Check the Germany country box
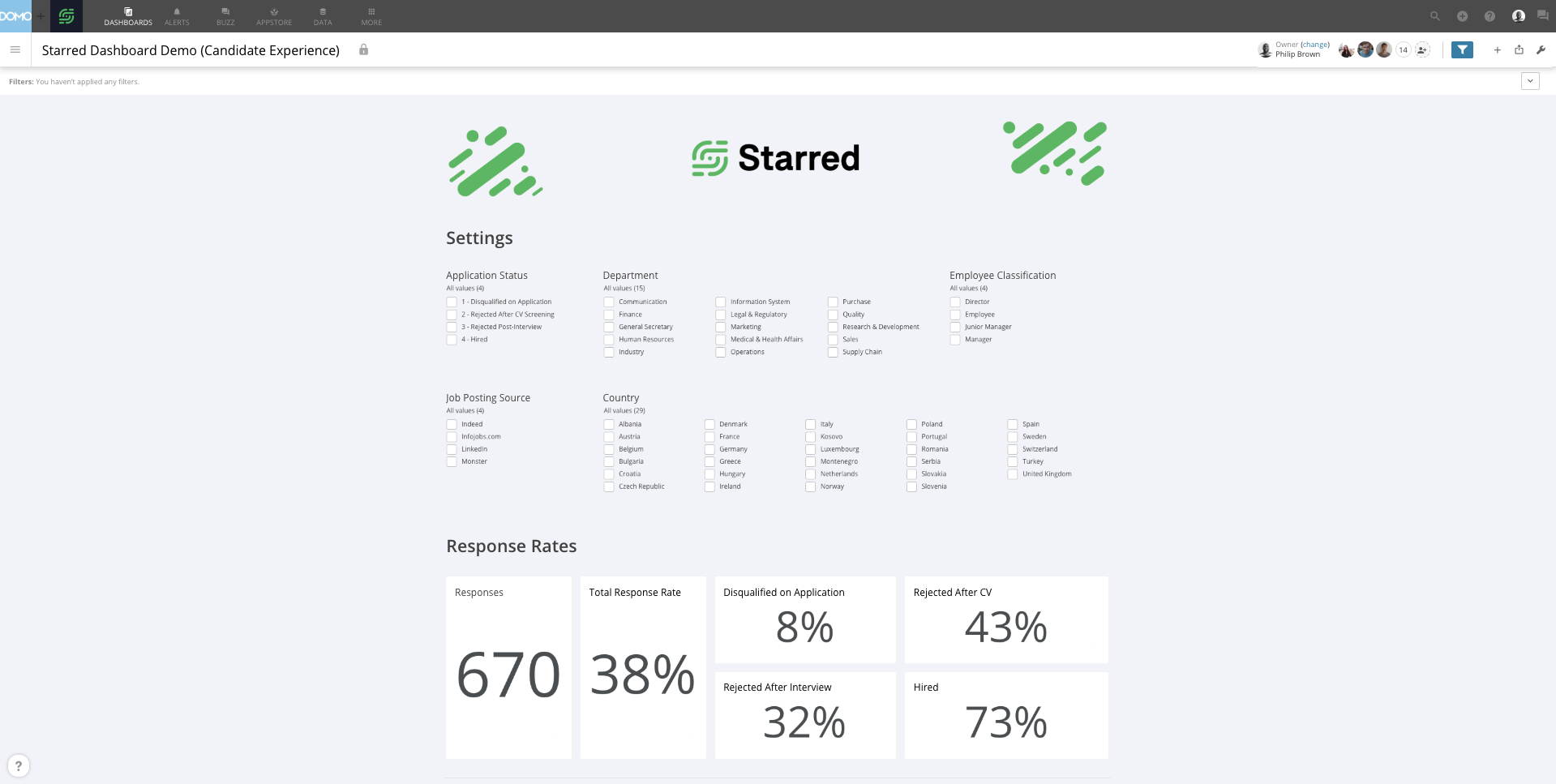The image size is (1556, 784). tap(709, 449)
